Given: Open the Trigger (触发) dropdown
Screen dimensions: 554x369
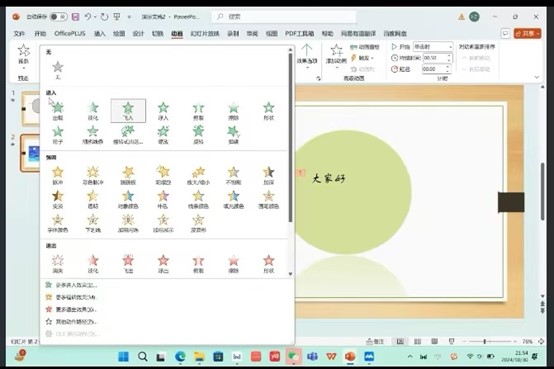Looking at the screenshot, I should [x=363, y=58].
